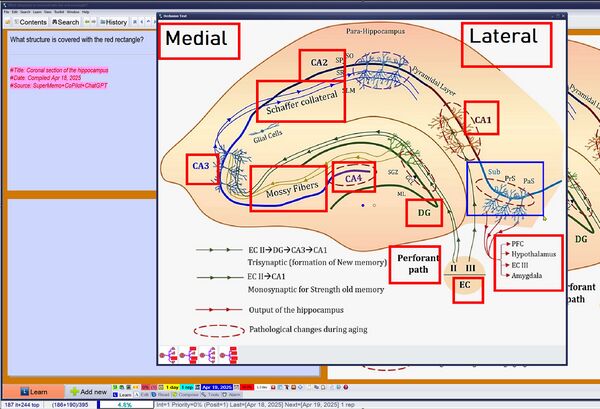This screenshot has height=409, width=600.
Task: Click the up arrow navigation icon
Action: click(148, 22)
